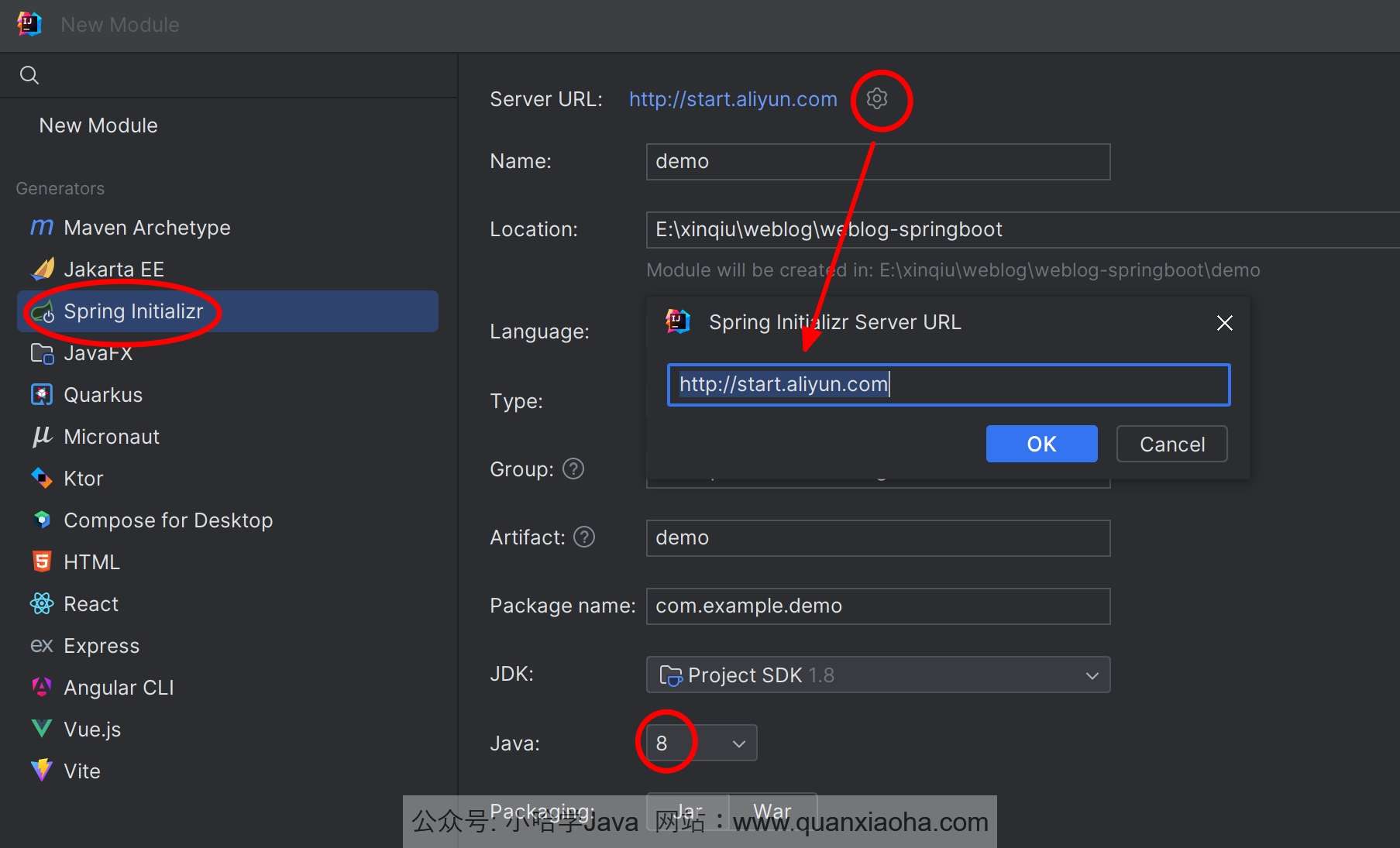Screen dimensions: 1400x848
Task: Choose Jakarta EE generator
Action: 228,269
